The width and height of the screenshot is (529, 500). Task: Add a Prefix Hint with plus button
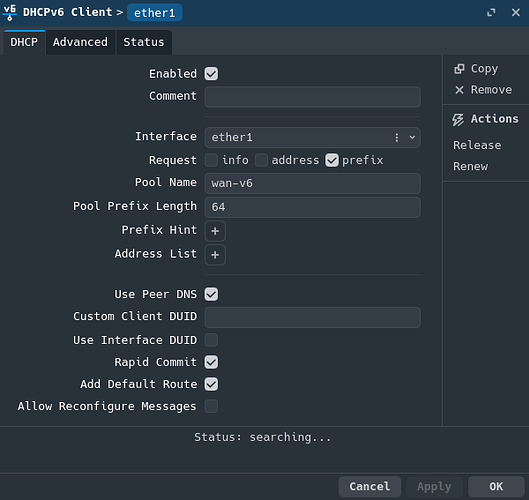[x=215, y=231]
